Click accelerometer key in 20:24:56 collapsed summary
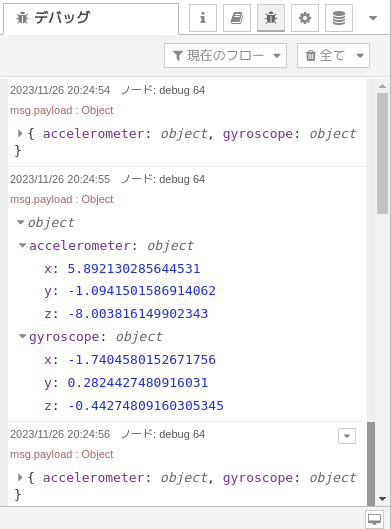This screenshot has width=391, height=529. (x=93, y=478)
